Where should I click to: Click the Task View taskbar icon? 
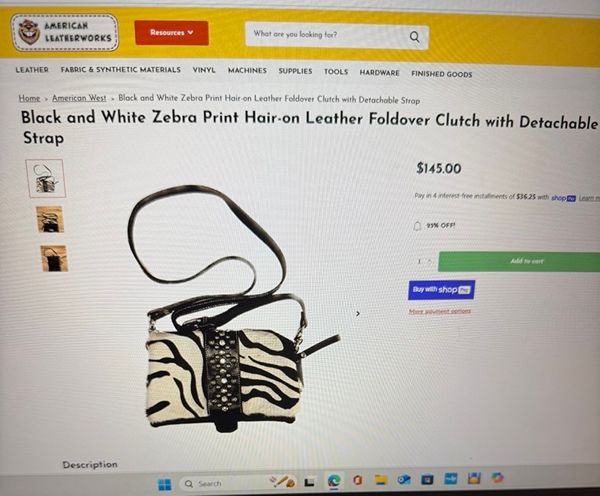click(x=309, y=483)
